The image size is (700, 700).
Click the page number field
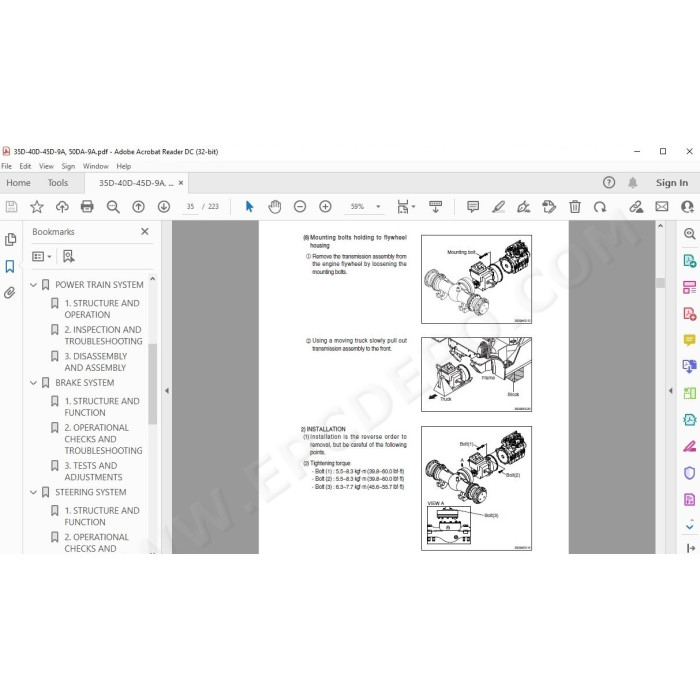pos(191,207)
